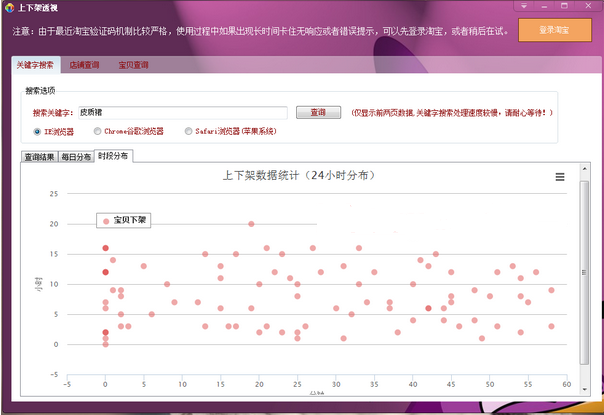Open the chart hamburger menu icon

point(560,177)
